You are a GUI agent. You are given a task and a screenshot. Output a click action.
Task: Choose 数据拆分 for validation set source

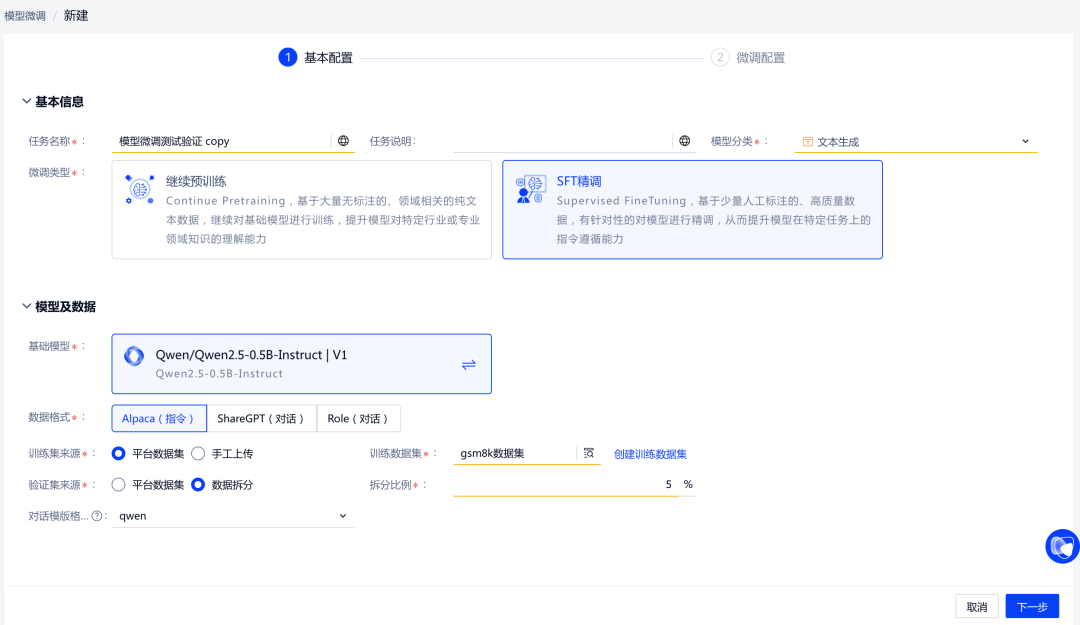click(198, 485)
